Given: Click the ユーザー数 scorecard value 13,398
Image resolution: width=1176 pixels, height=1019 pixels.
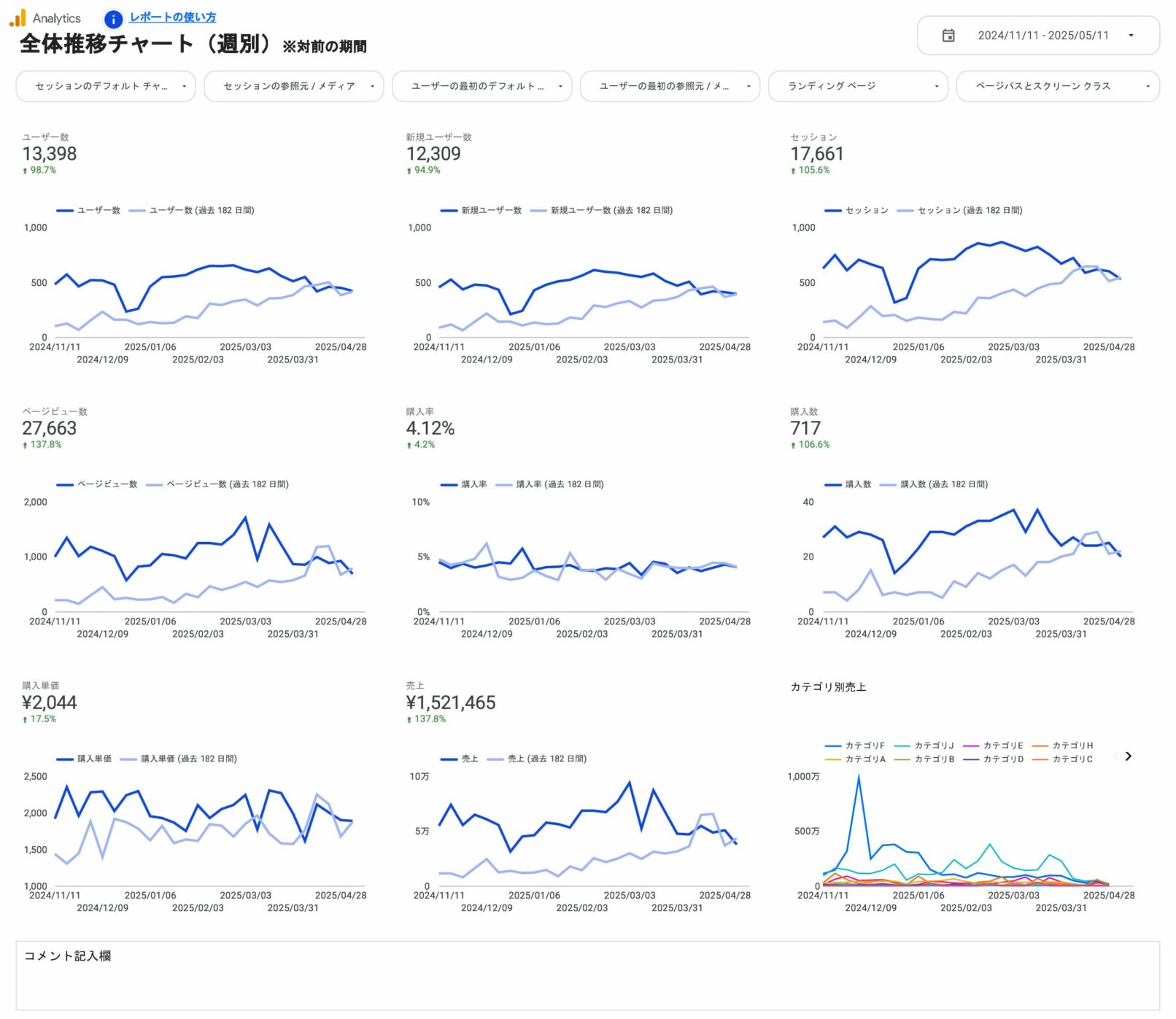Looking at the screenshot, I should coord(50,154).
